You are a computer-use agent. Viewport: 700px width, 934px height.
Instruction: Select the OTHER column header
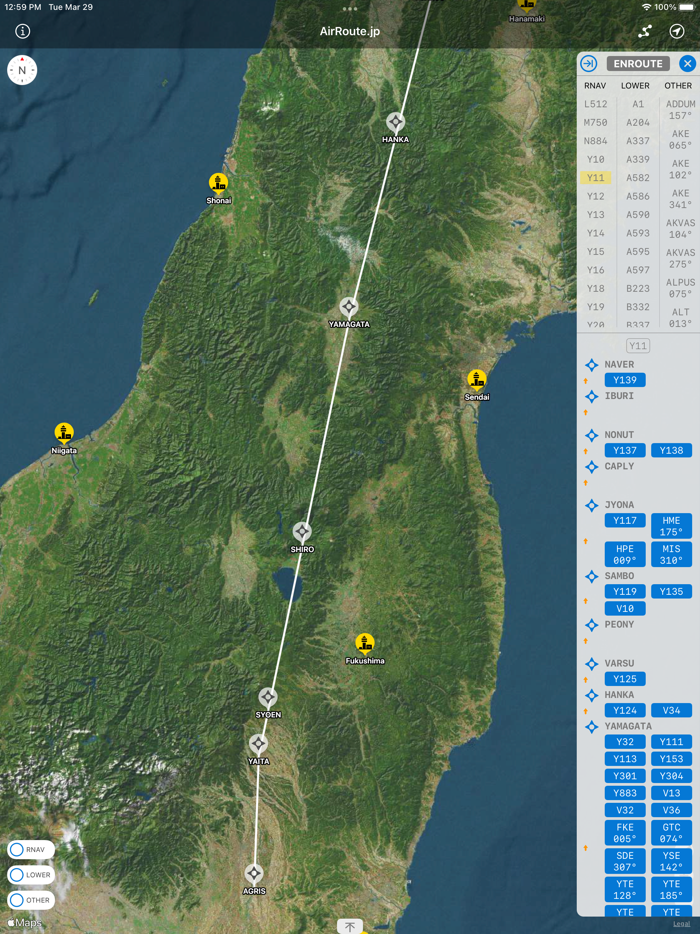pos(678,86)
